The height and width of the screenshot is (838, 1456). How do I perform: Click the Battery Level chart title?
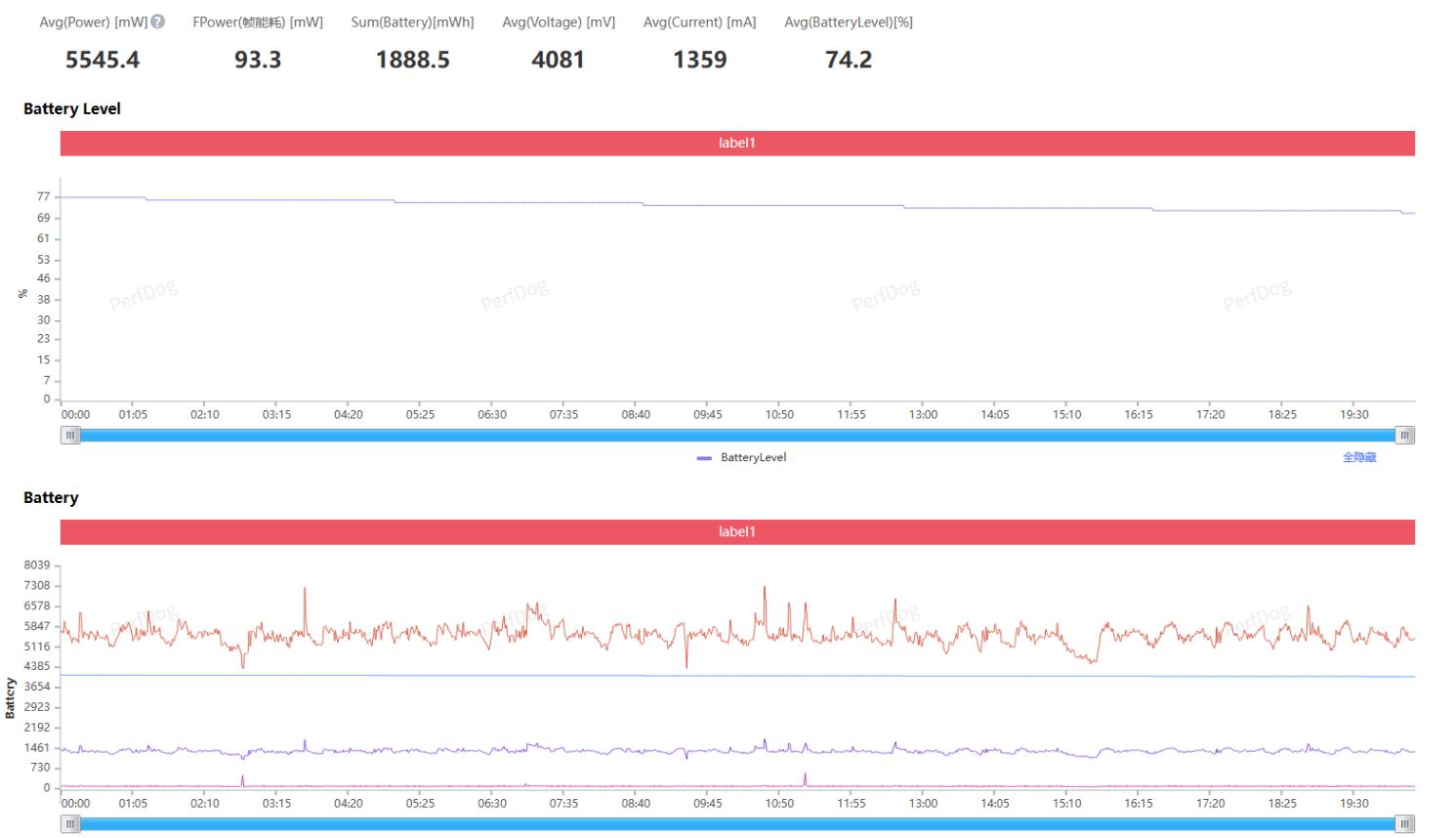(x=72, y=109)
